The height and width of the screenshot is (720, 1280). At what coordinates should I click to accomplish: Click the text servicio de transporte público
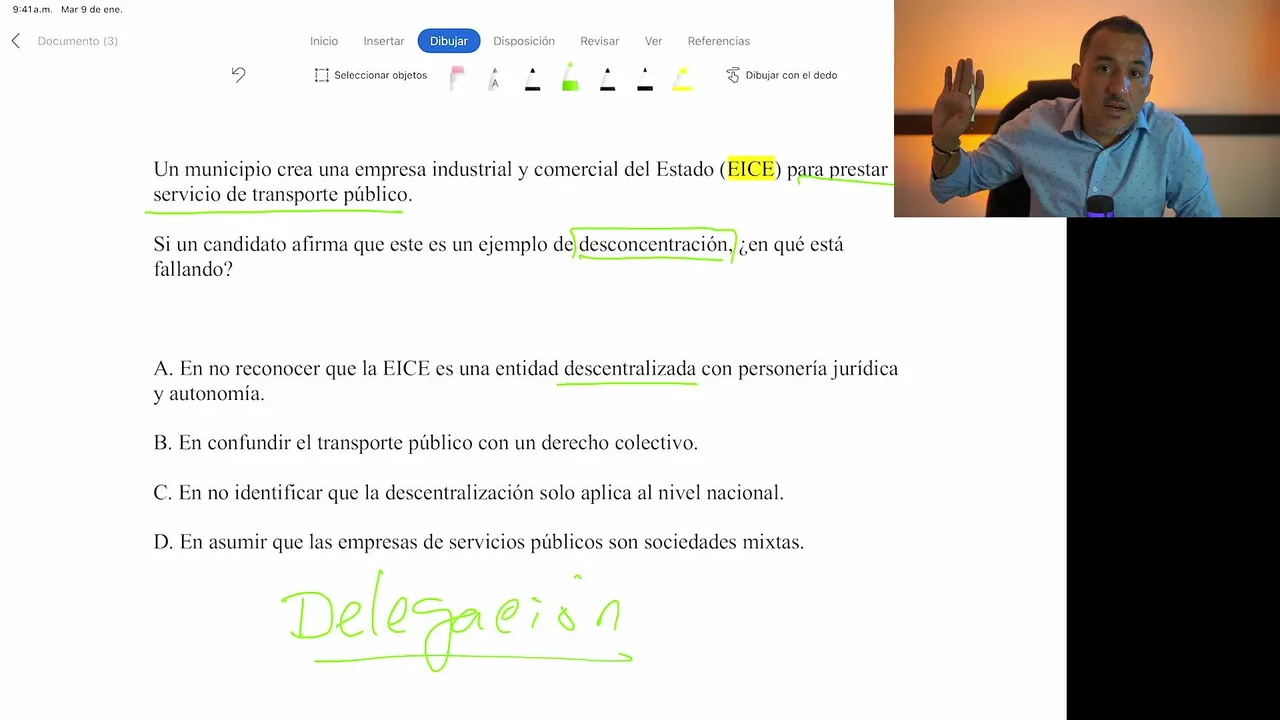coord(283,194)
